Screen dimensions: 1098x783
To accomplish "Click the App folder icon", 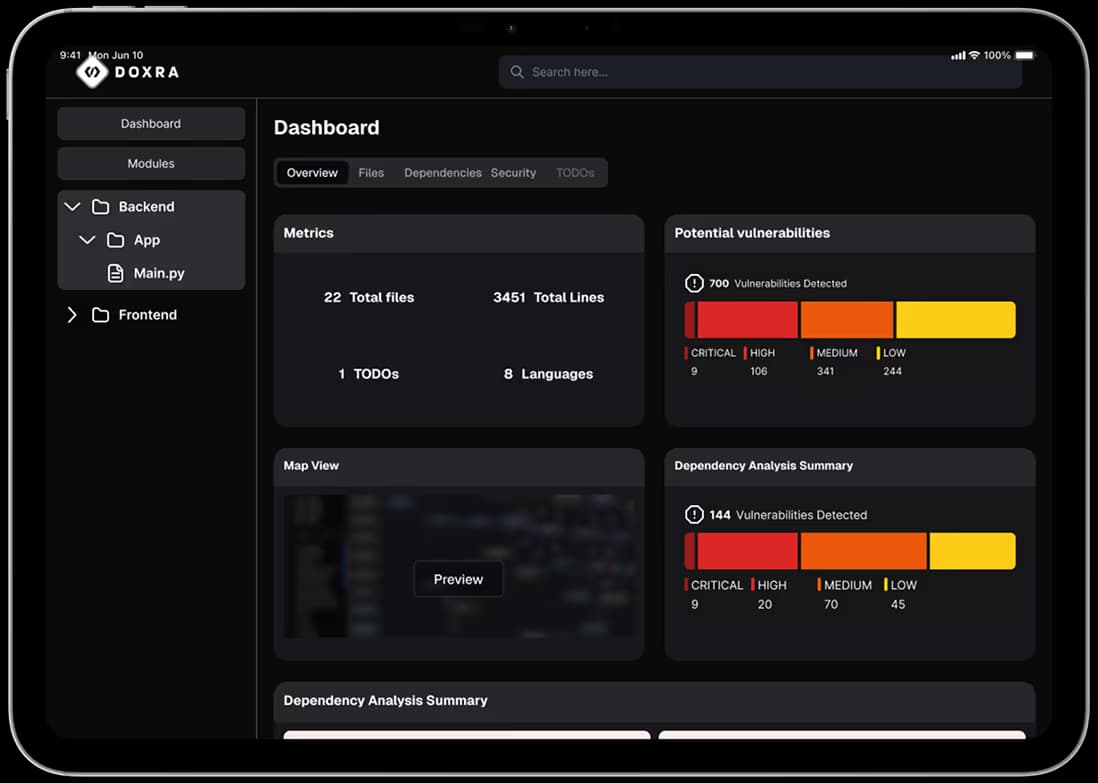I will coord(116,240).
